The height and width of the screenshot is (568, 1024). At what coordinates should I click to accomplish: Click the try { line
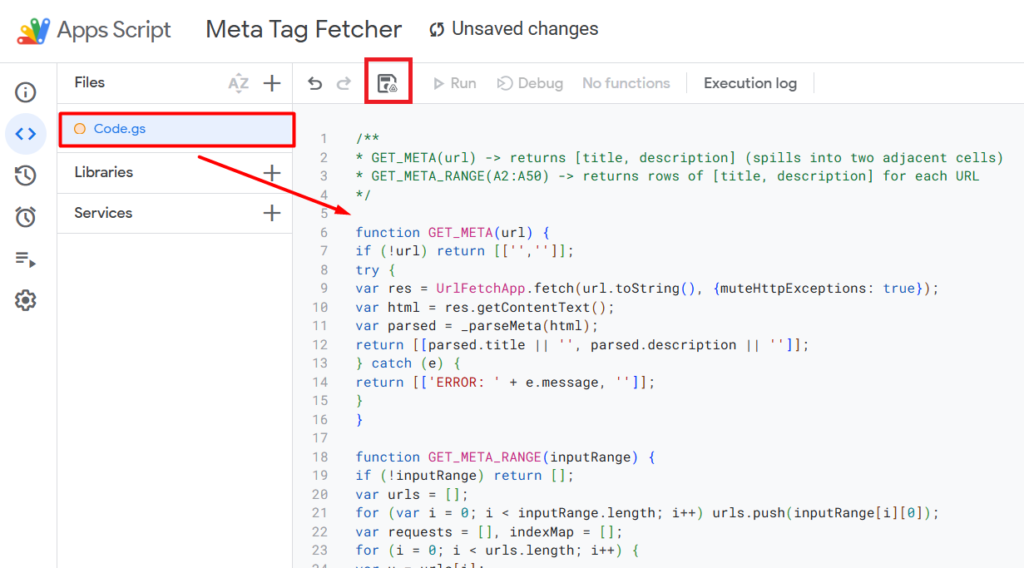coord(376,270)
